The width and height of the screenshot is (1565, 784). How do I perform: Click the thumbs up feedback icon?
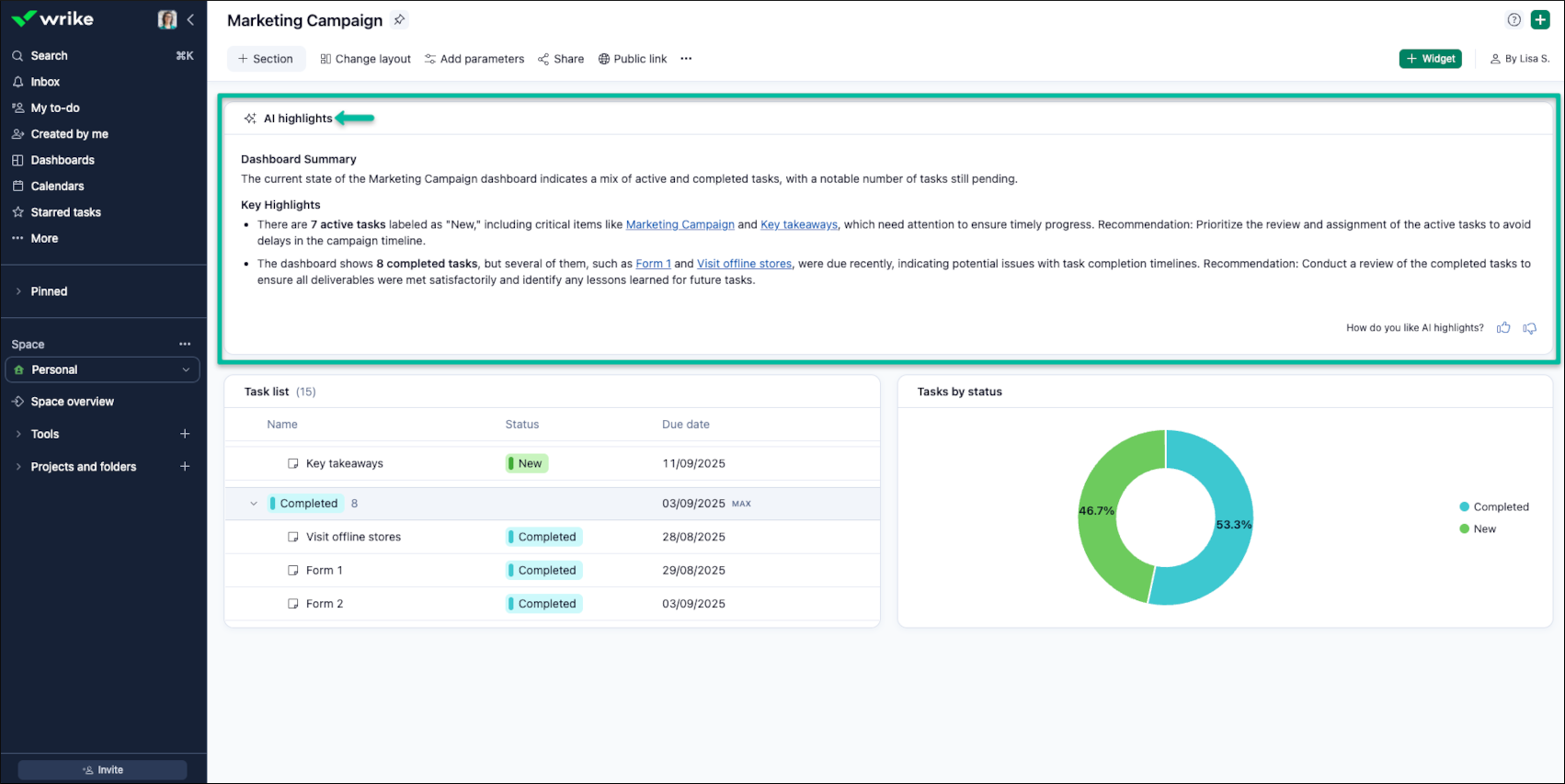pos(1503,328)
